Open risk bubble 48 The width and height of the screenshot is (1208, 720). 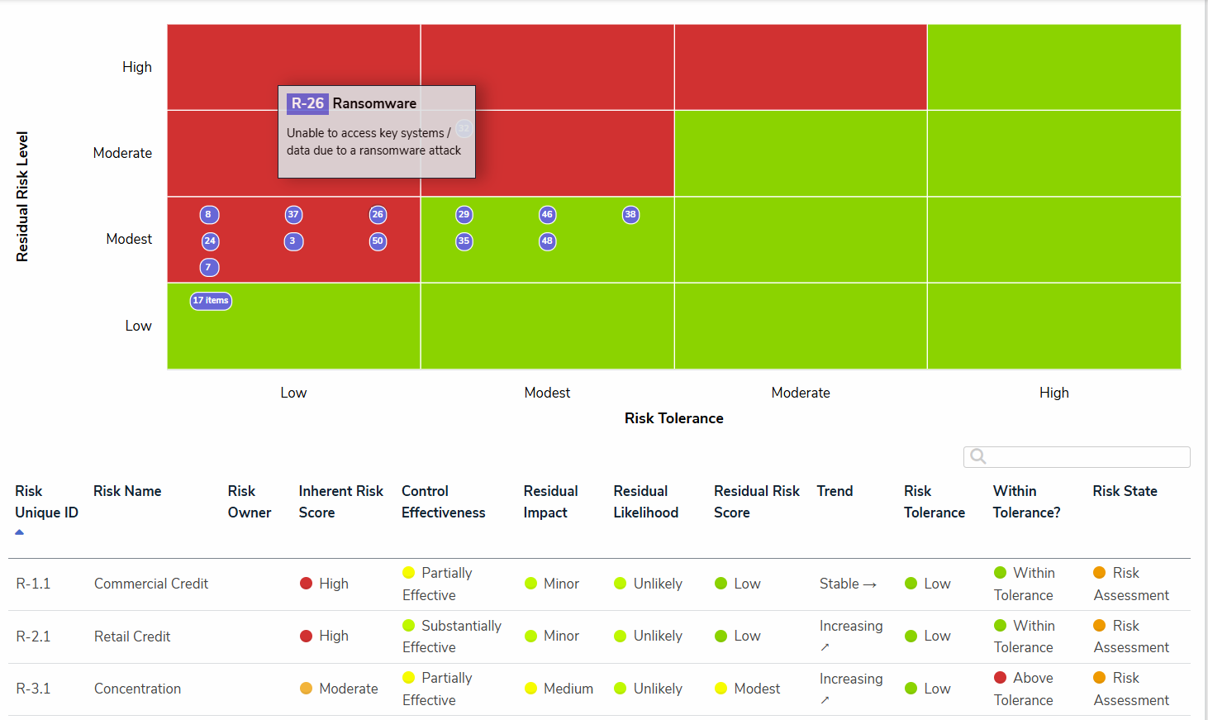[x=547, y=241]
